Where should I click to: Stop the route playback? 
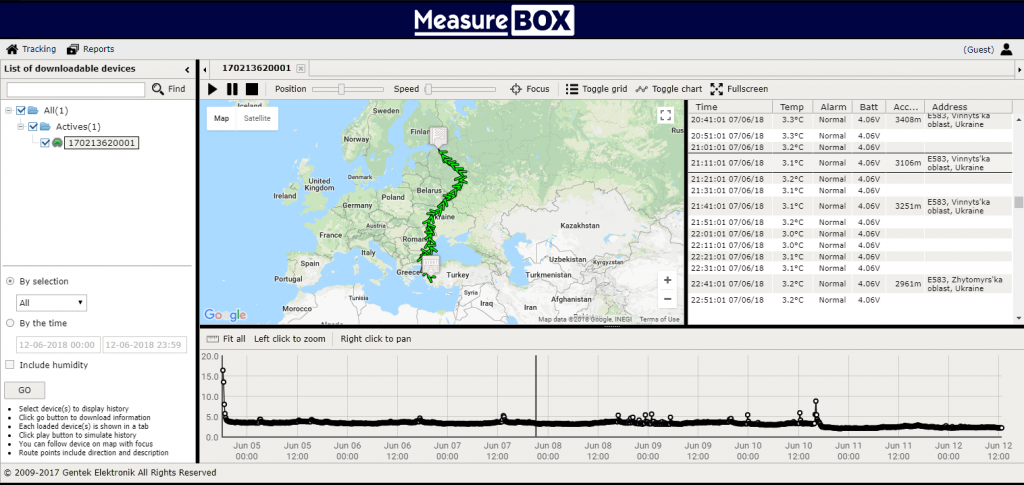pos(252,89)
